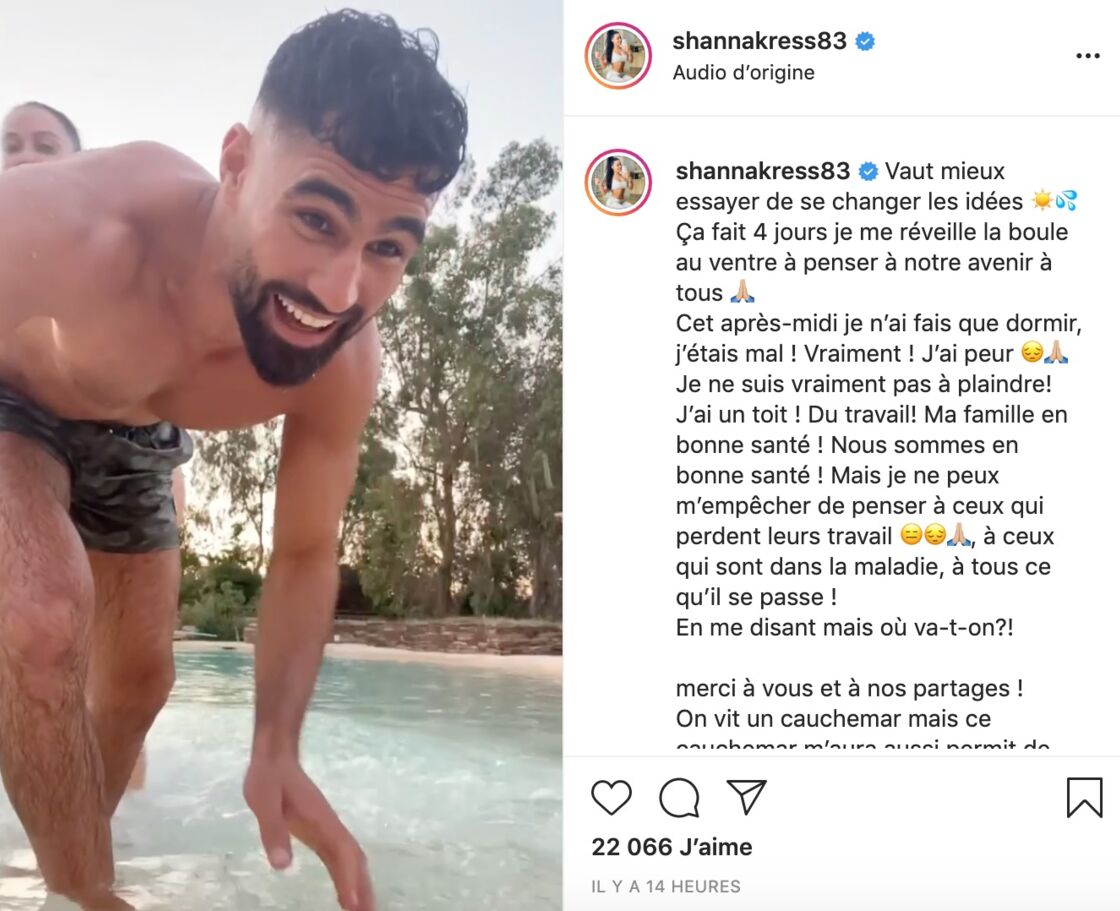Save the post with the bookmark icon
This screenshot has width=1120, height=911.
pyautogui.click(x=1084, y=797)
